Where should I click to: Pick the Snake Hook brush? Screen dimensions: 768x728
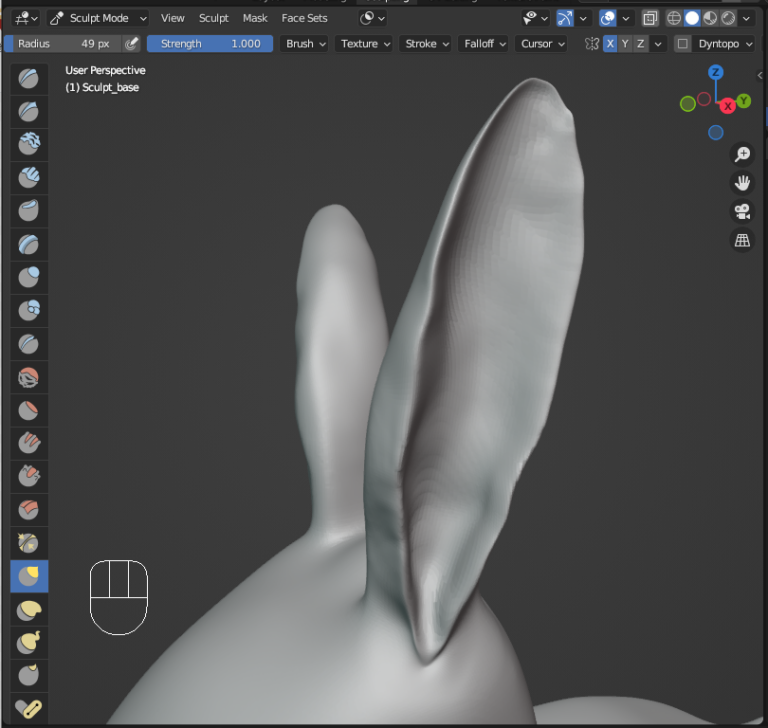(x=29, y=643)
